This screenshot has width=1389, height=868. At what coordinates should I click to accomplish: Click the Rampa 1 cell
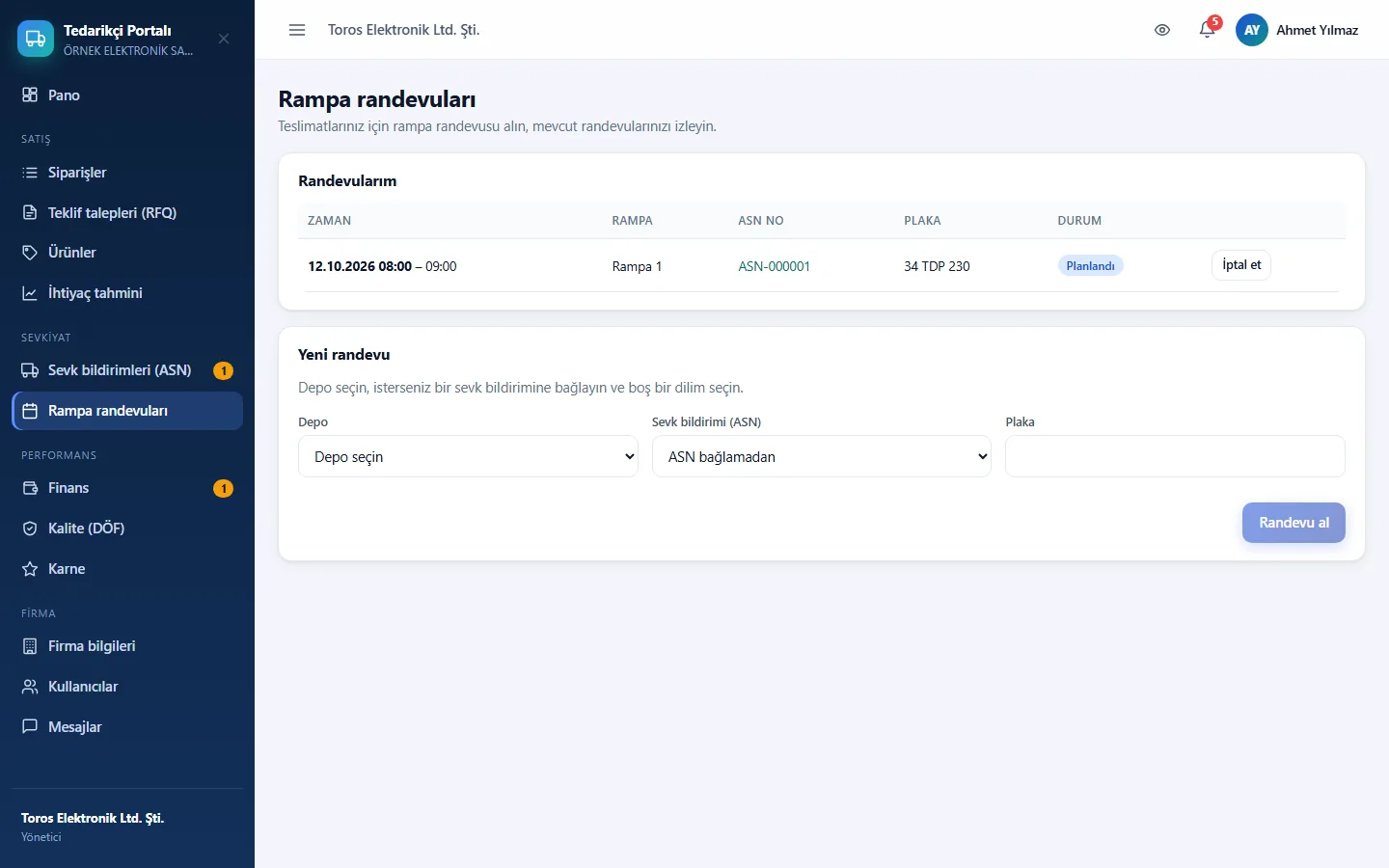point(637,266)
